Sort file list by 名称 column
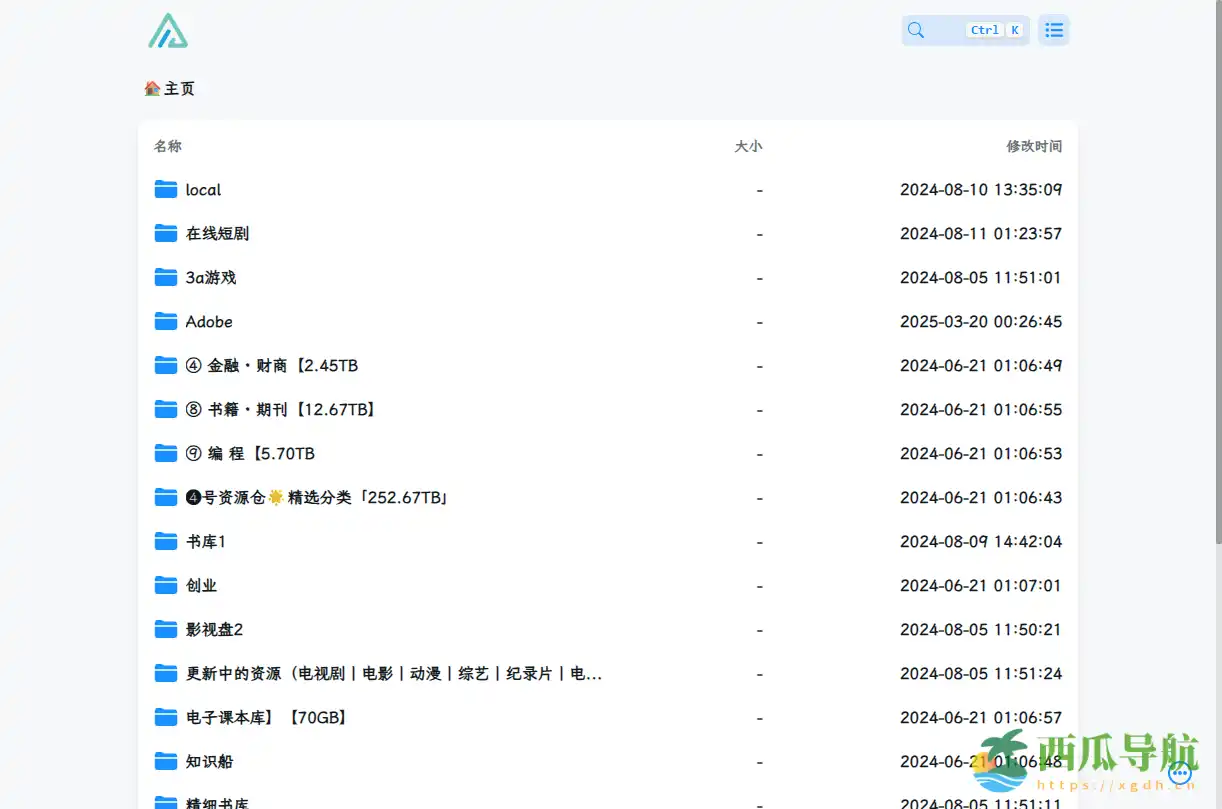 click(x=168, y=146)
